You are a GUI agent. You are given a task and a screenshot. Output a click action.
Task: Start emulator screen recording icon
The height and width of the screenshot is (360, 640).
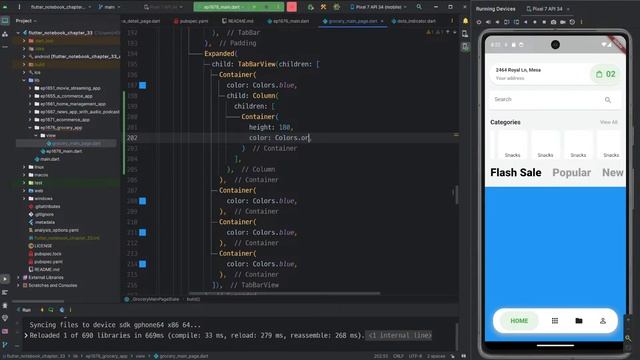[x=563, y=22]
